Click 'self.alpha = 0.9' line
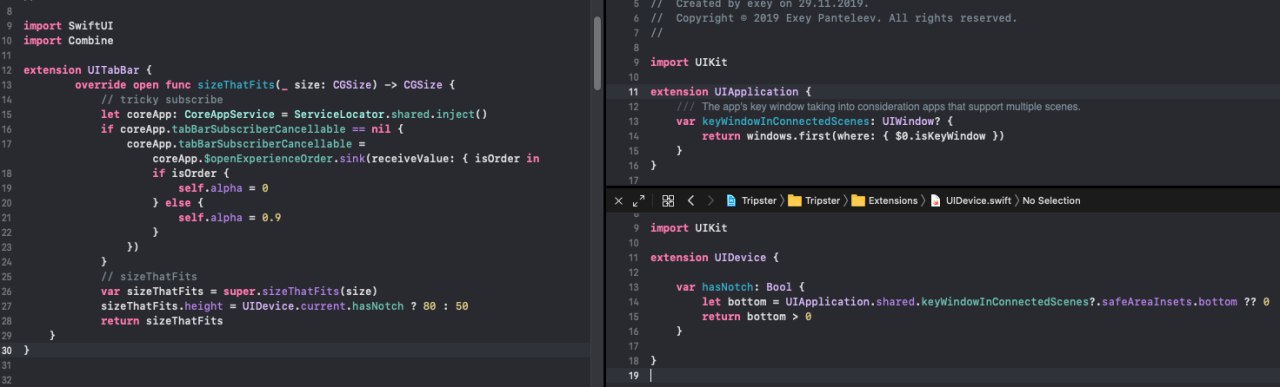The height and width of the screenshot is (387, 1280). coord(230,217)
